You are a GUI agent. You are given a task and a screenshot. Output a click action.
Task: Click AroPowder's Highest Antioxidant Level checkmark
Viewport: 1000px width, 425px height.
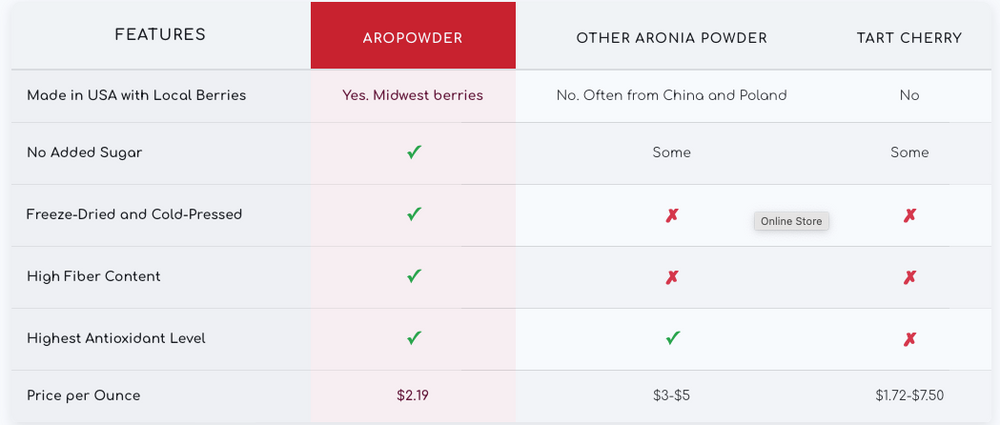414,338
